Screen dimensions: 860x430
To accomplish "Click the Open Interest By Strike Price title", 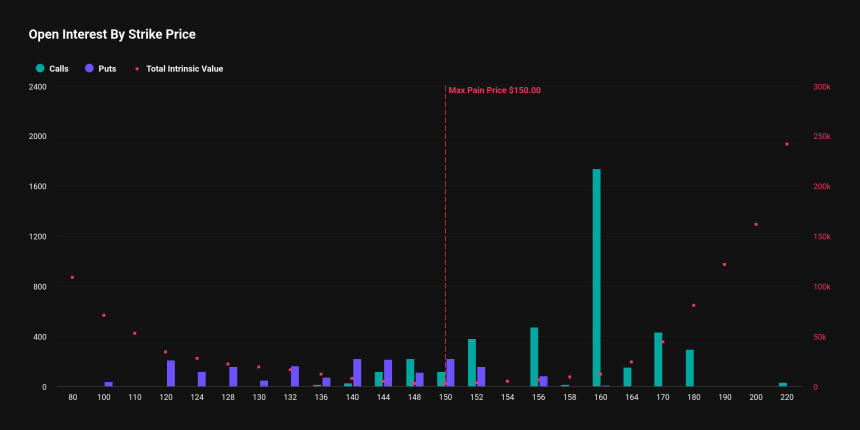I will coord(112,35).
